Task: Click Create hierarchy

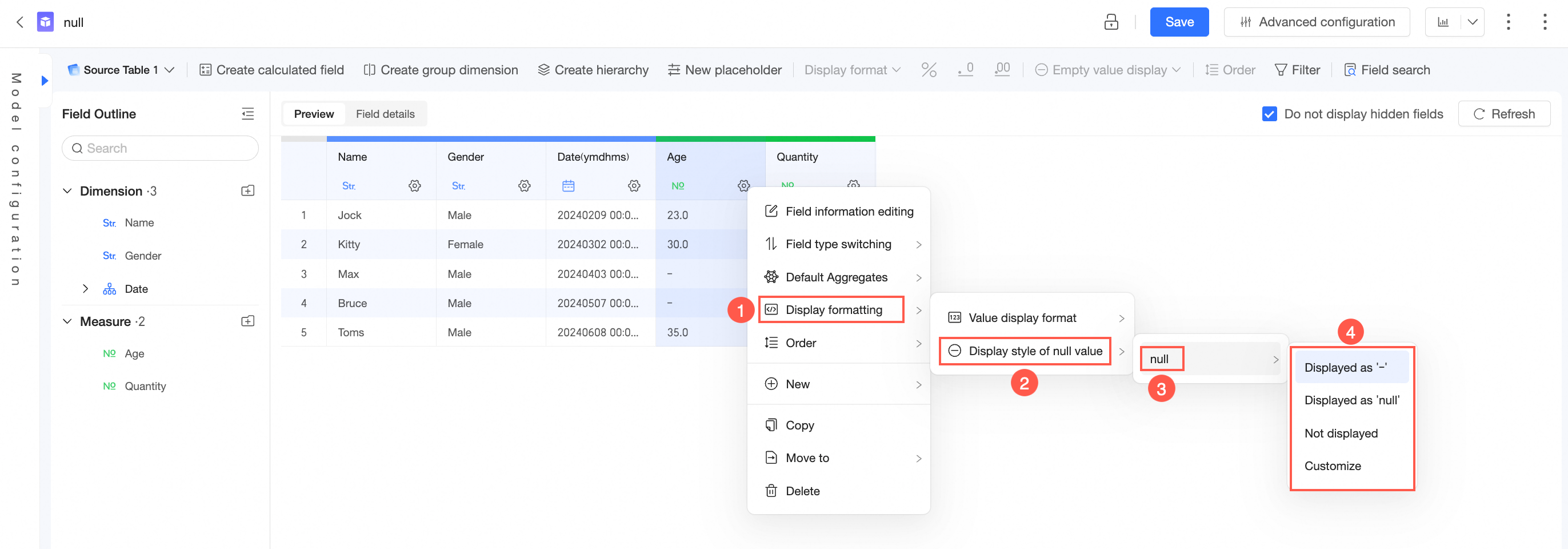Action: [x=593, y=70]
